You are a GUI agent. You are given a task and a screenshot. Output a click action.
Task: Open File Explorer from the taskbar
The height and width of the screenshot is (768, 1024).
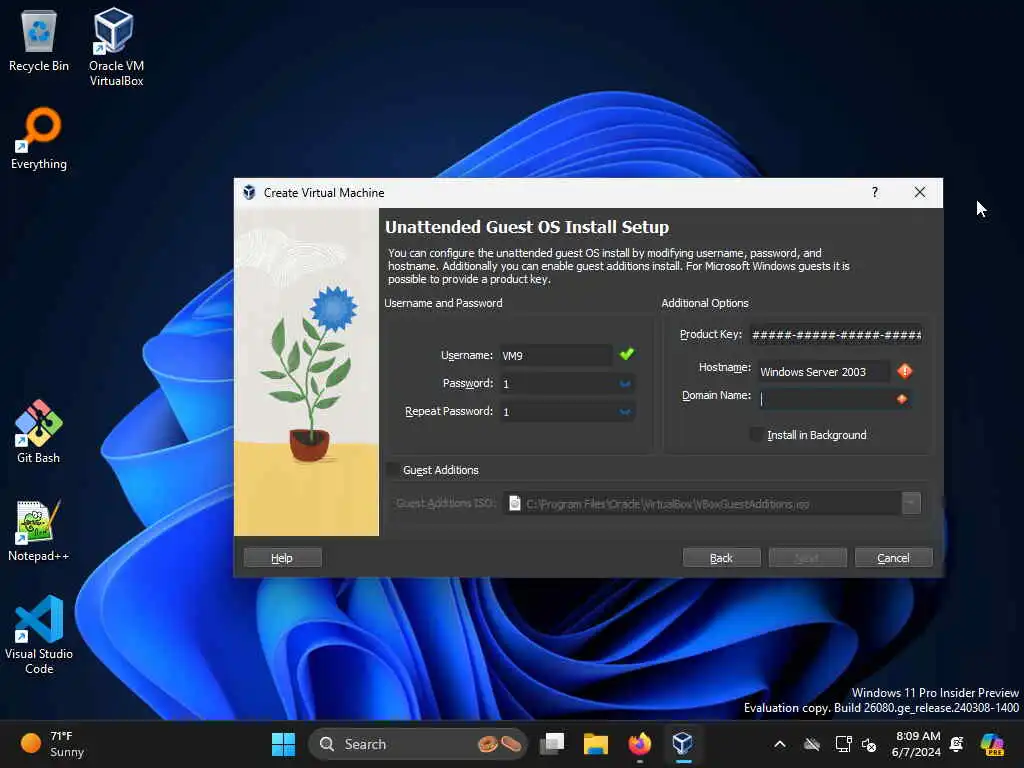tap(596, 744)
